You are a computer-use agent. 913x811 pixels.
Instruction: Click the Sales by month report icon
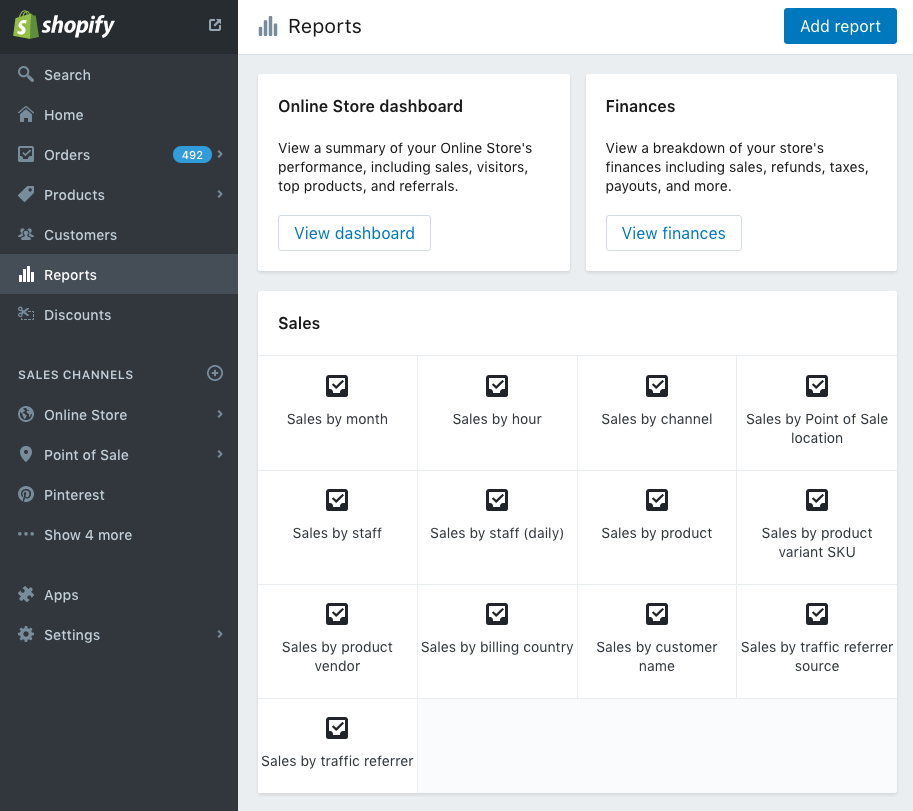pyautogui.click(x=337, y=386)
